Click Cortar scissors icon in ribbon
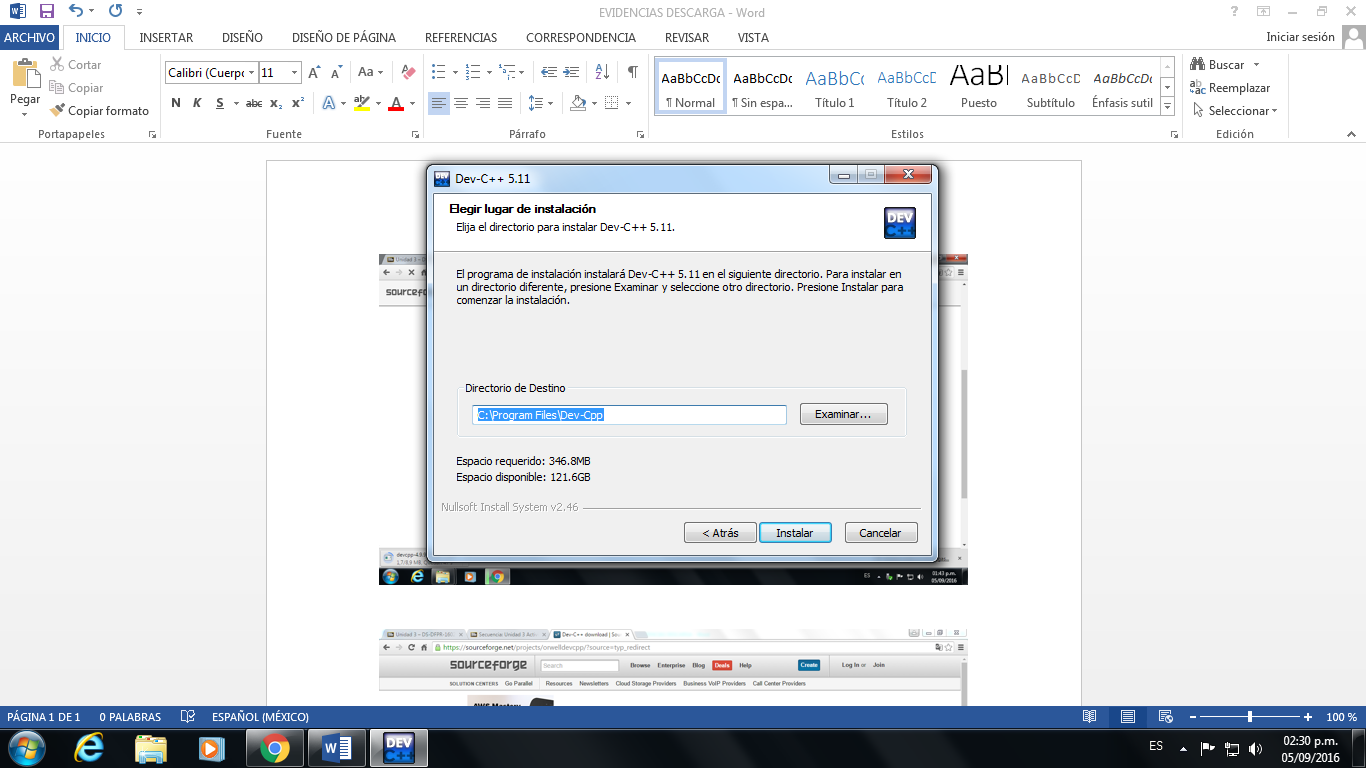 (x=57, y=65)
